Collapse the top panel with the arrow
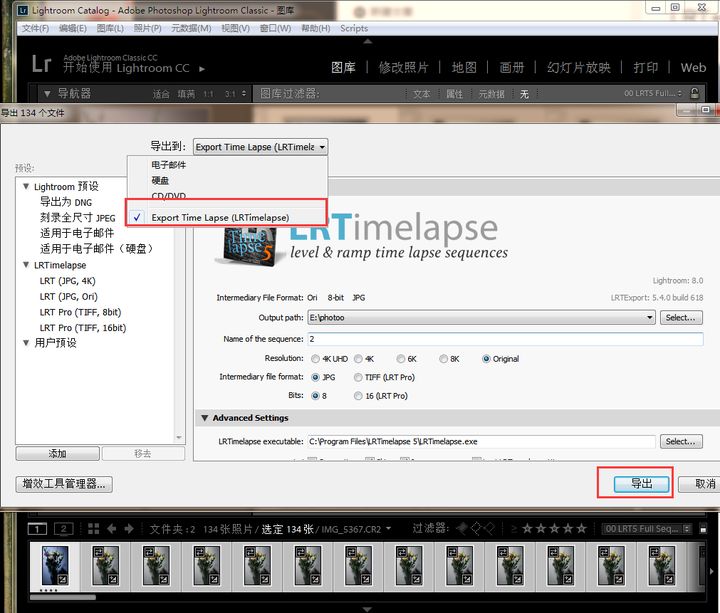The width and height of the screenshot is (720, 613). (367, 41)
